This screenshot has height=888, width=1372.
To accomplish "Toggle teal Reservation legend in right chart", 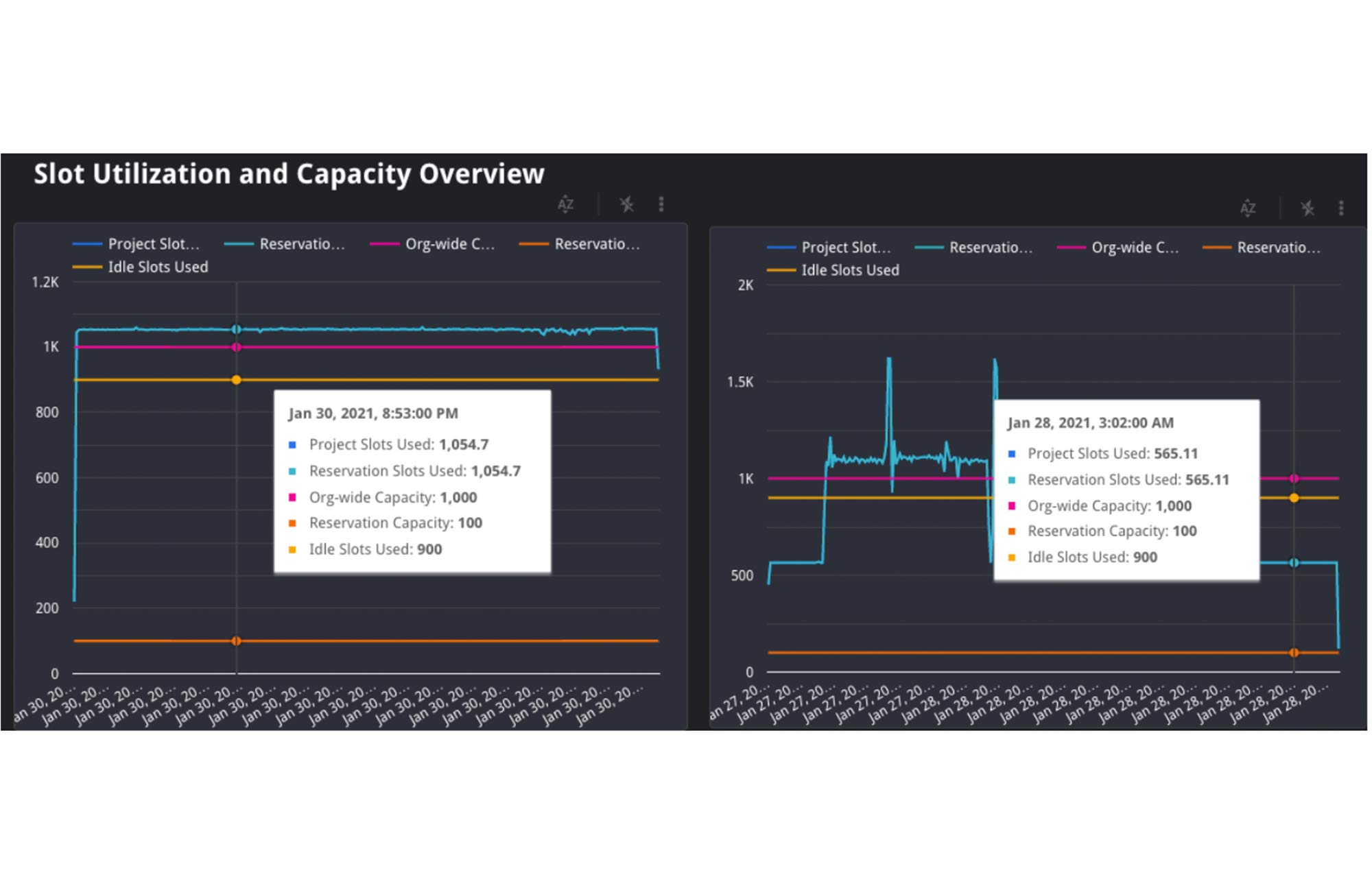I will pos(973,248).
